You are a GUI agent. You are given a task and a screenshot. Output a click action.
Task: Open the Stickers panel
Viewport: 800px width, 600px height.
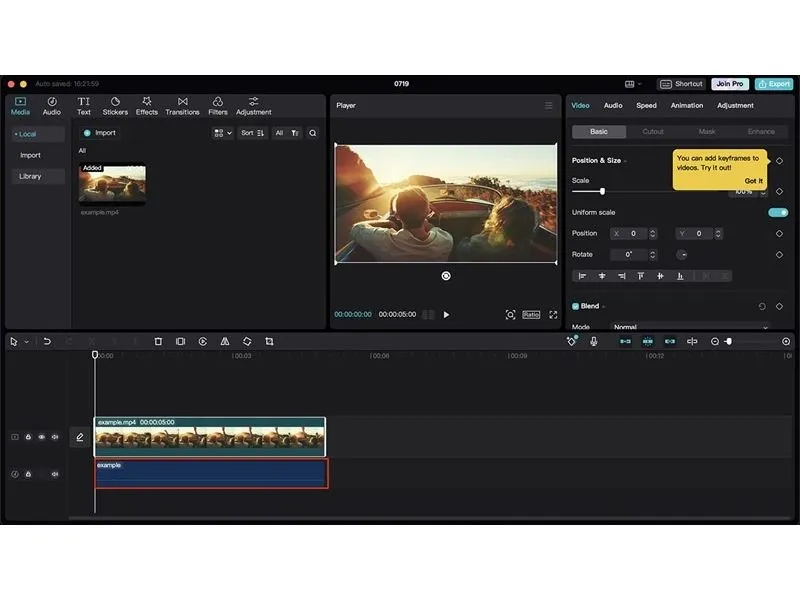(x=115, y=106)
